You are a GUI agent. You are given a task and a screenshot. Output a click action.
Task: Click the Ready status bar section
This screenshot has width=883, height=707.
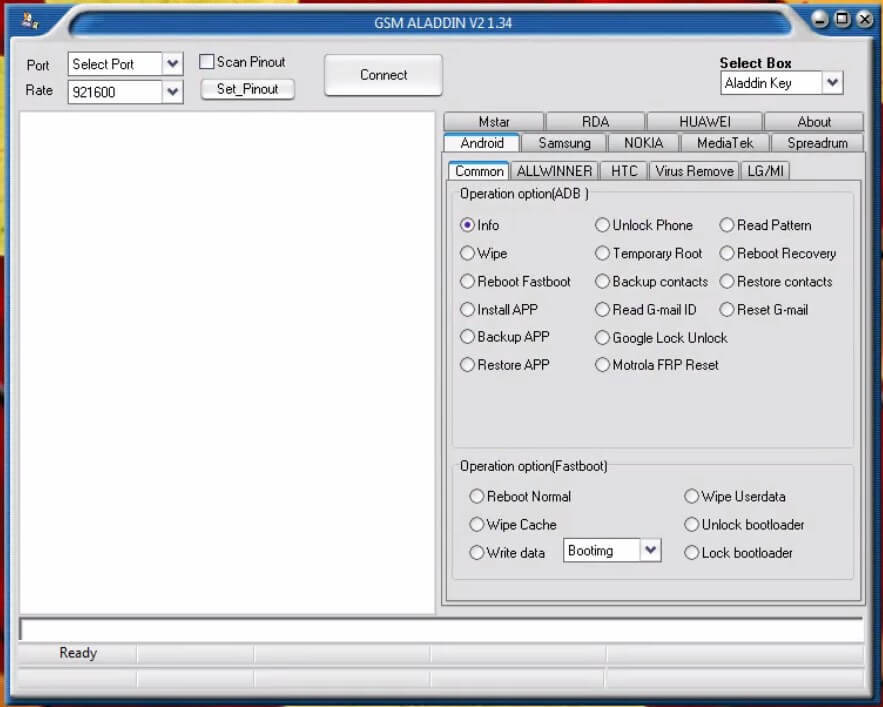tap(76, 652)
